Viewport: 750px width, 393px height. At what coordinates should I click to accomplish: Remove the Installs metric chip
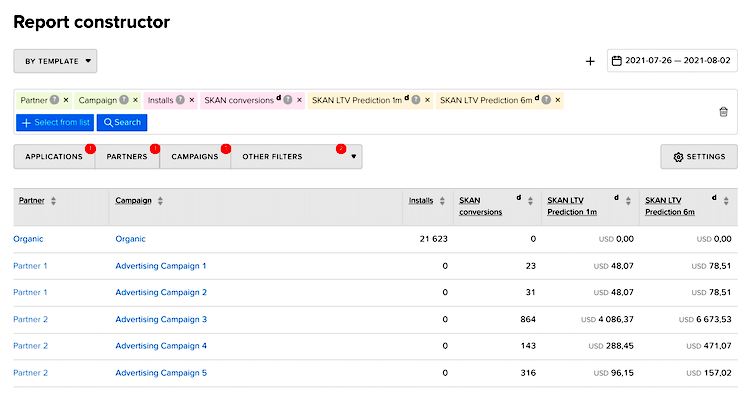(x=192, y=100)
